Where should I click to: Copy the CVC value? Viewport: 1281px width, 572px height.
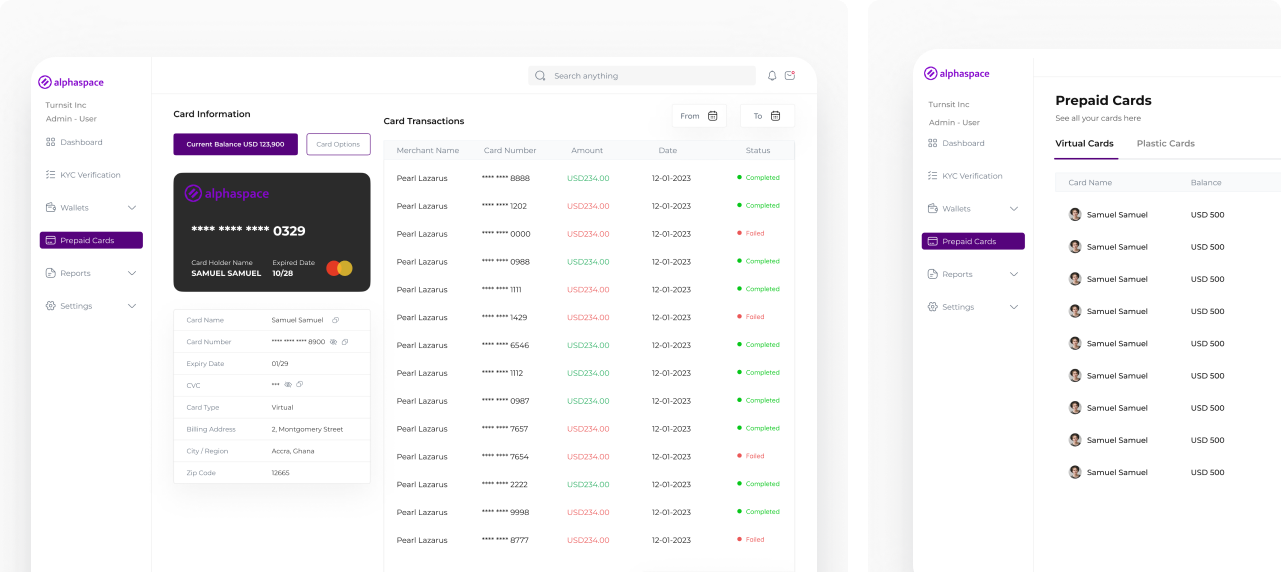click(299, 385)
